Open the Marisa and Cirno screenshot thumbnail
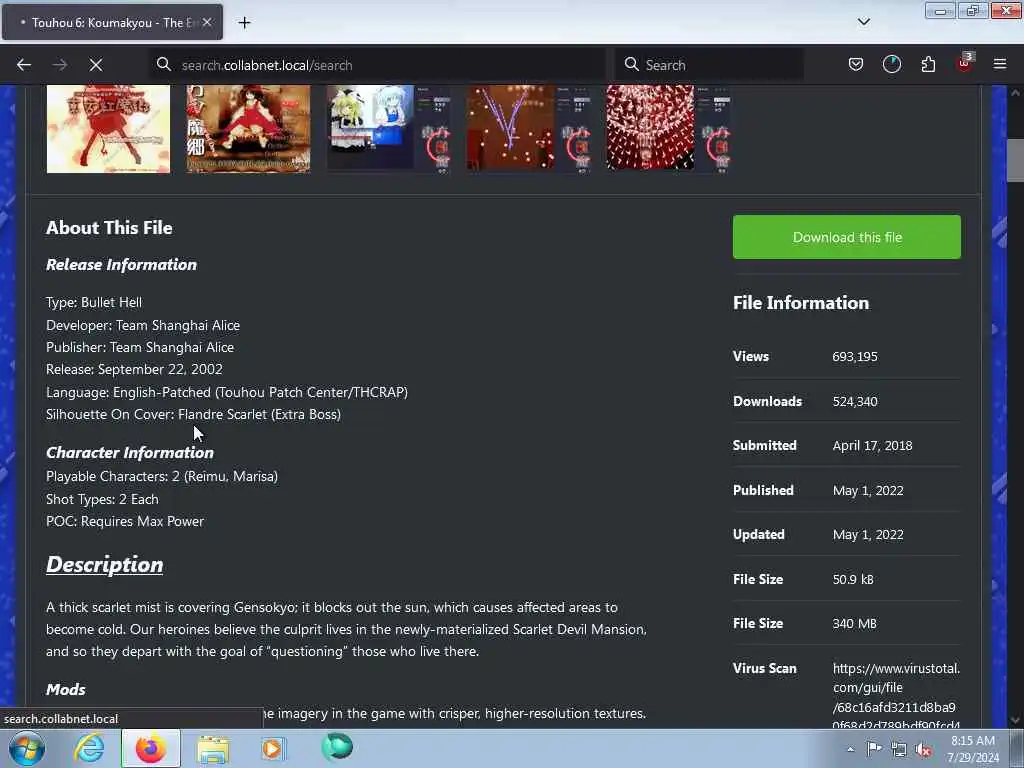 click(389, 129)
